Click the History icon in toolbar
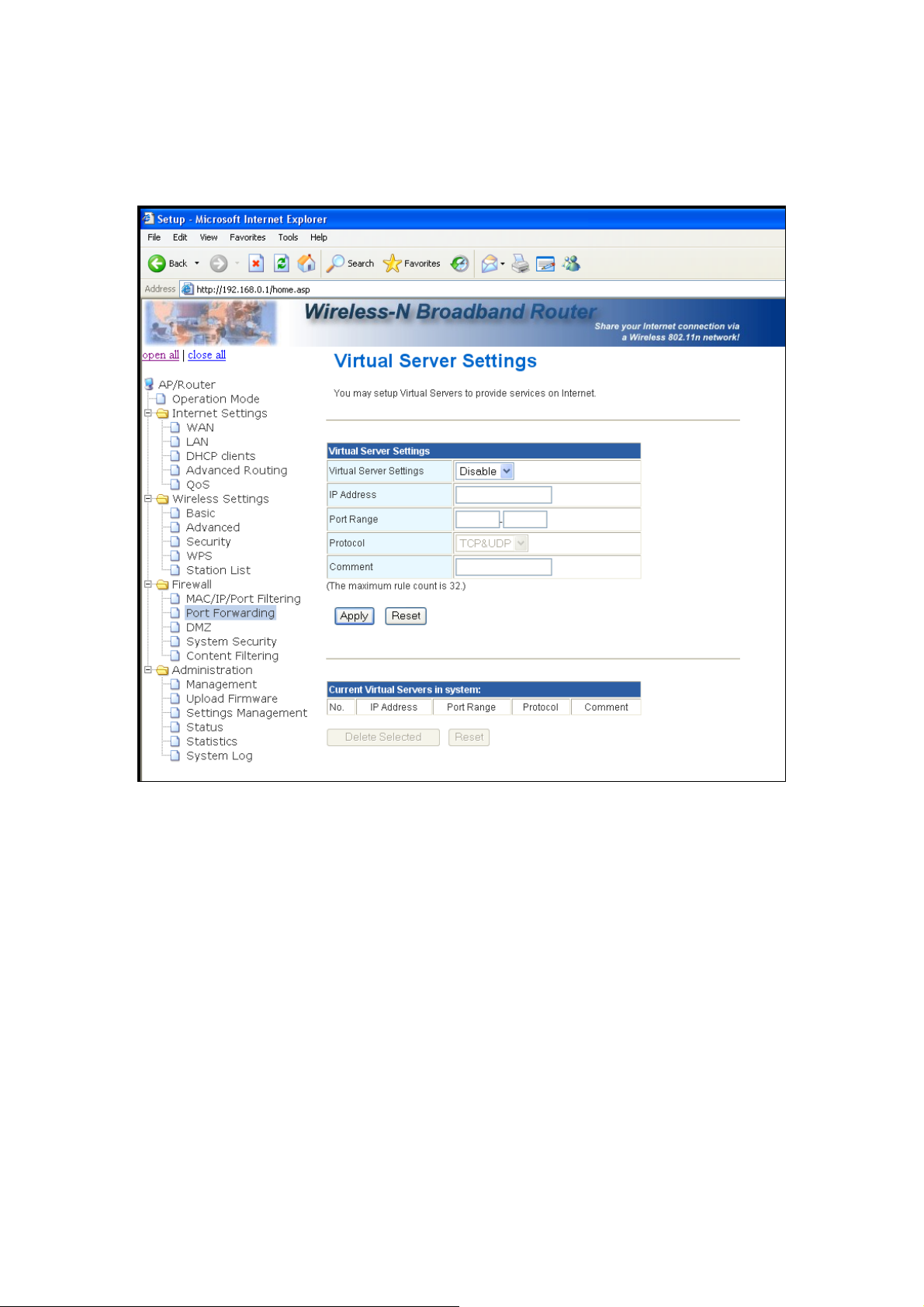 click(460, 264)
